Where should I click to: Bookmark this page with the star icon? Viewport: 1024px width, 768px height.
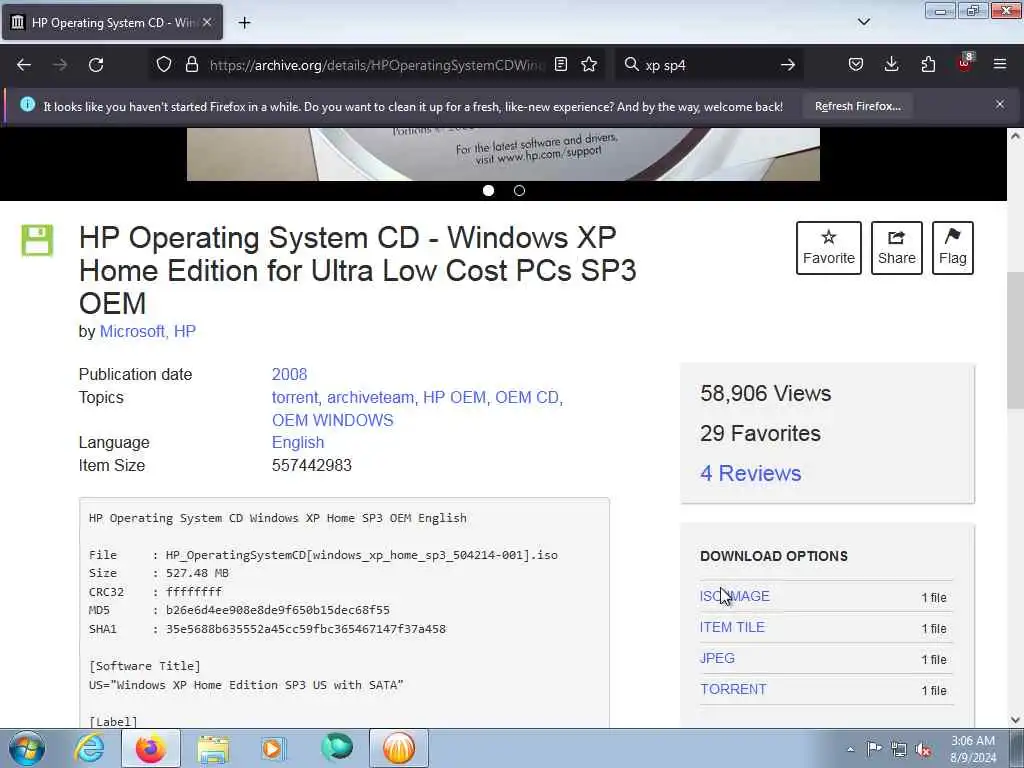pyautogui.click(x=589, y=65)
